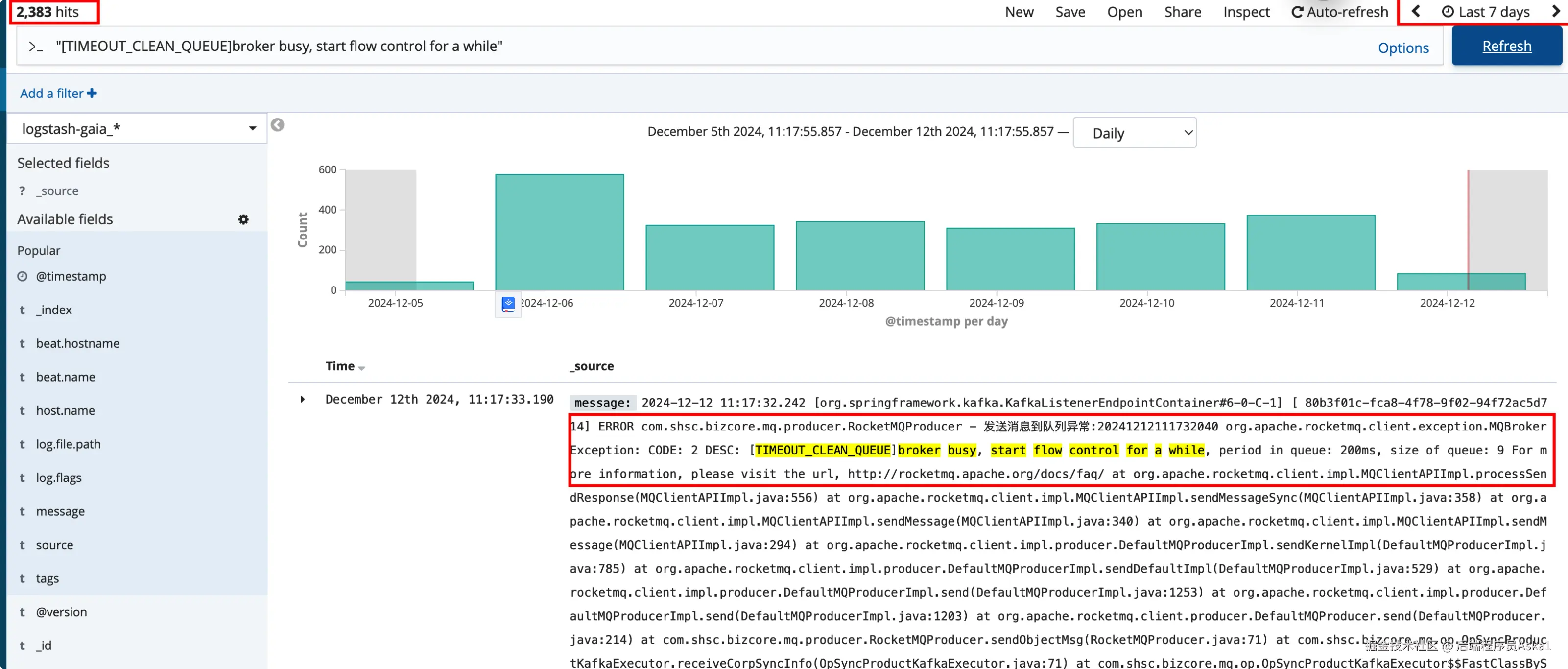Collapse the fields sidebar with the arrow icon
This screenshot has height=669, width=1568.
[x=278, y=125]
